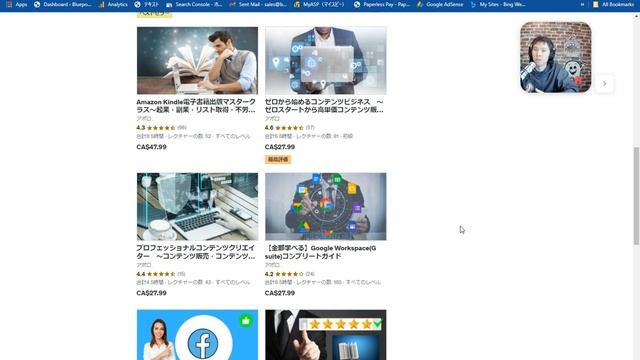Open the Google AdSense bookmark

coord(440,4)
